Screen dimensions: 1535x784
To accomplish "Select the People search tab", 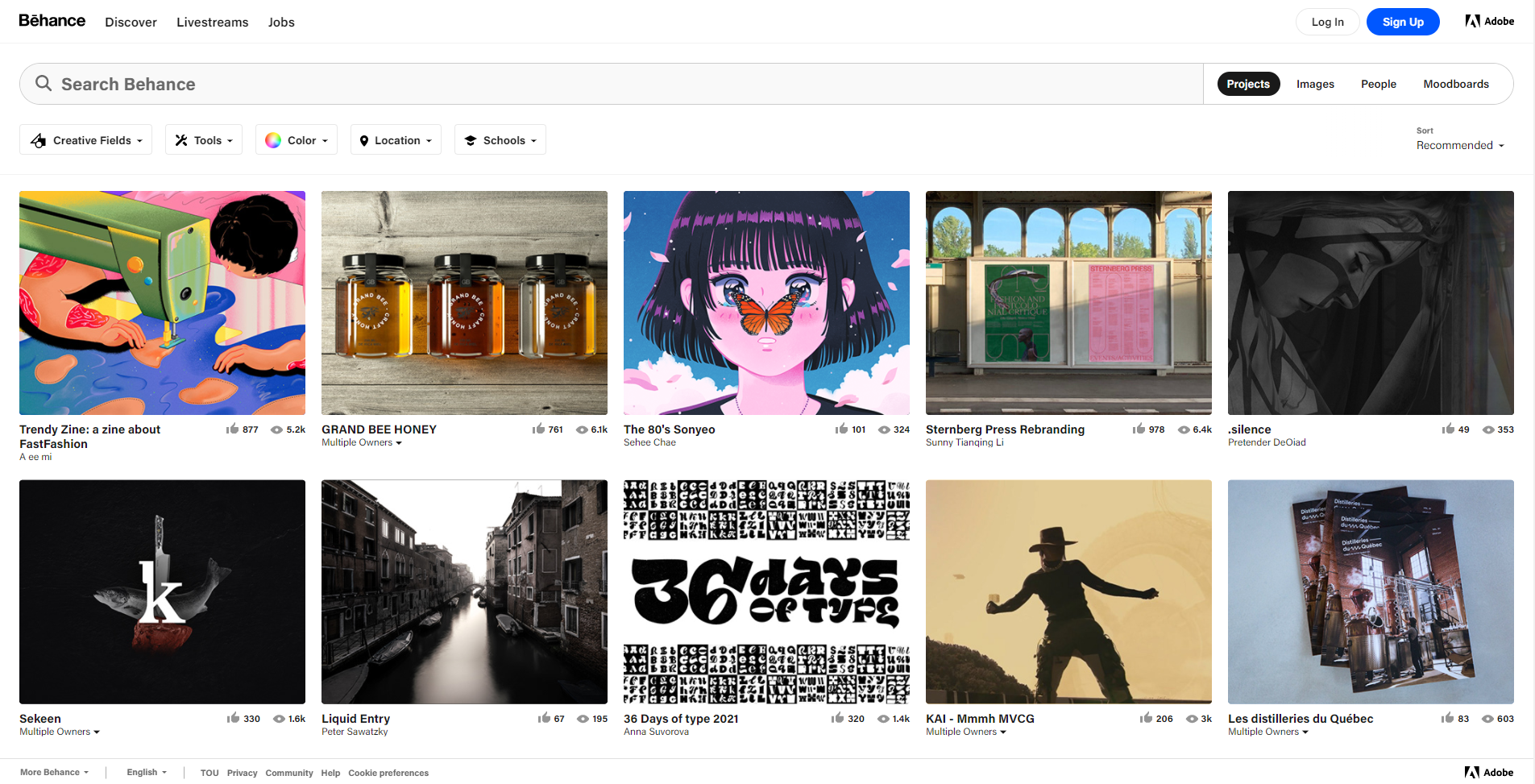I will click(1378, 84).
